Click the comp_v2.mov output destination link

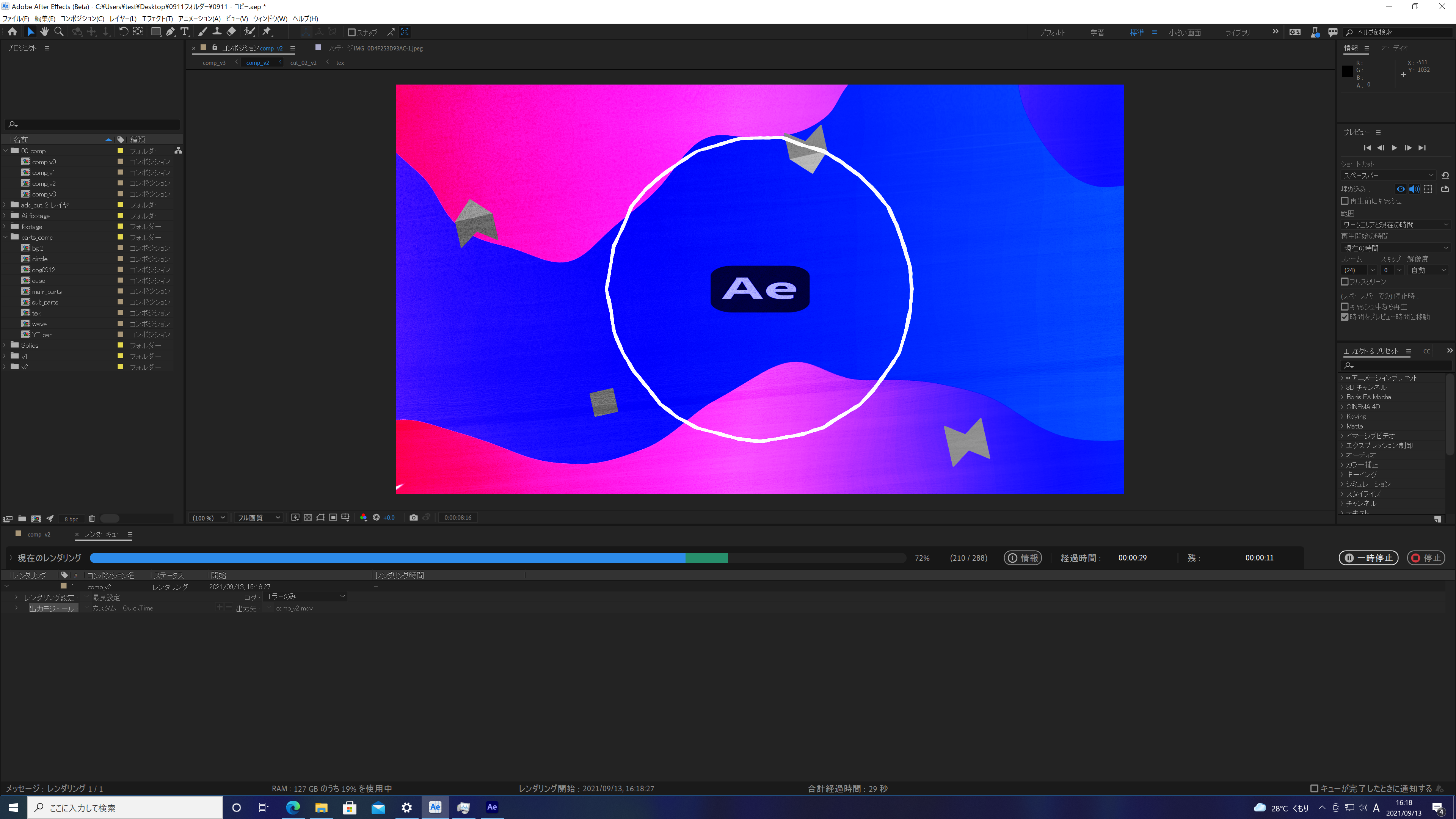pos(294,608)
